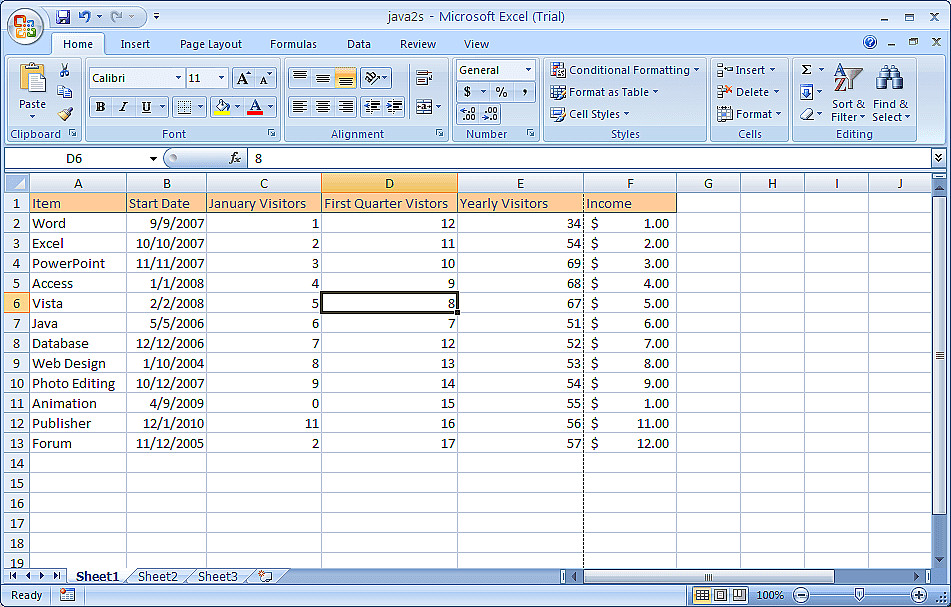This screenshot has width=951, height=607.
Task: Click the Office Button logo
Action: [25, 26]
